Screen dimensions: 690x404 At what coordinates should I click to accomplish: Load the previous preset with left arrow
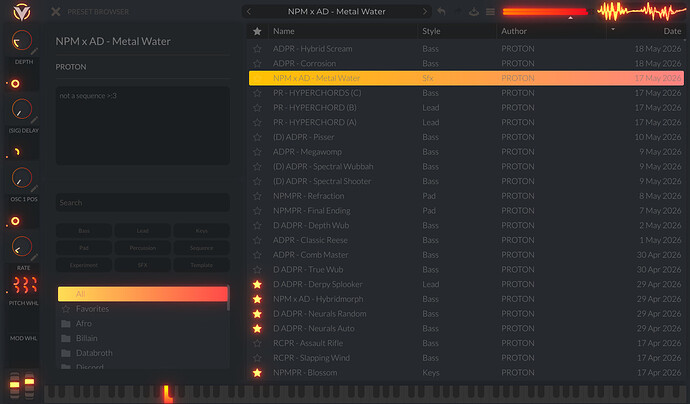[x=249, y=11]
